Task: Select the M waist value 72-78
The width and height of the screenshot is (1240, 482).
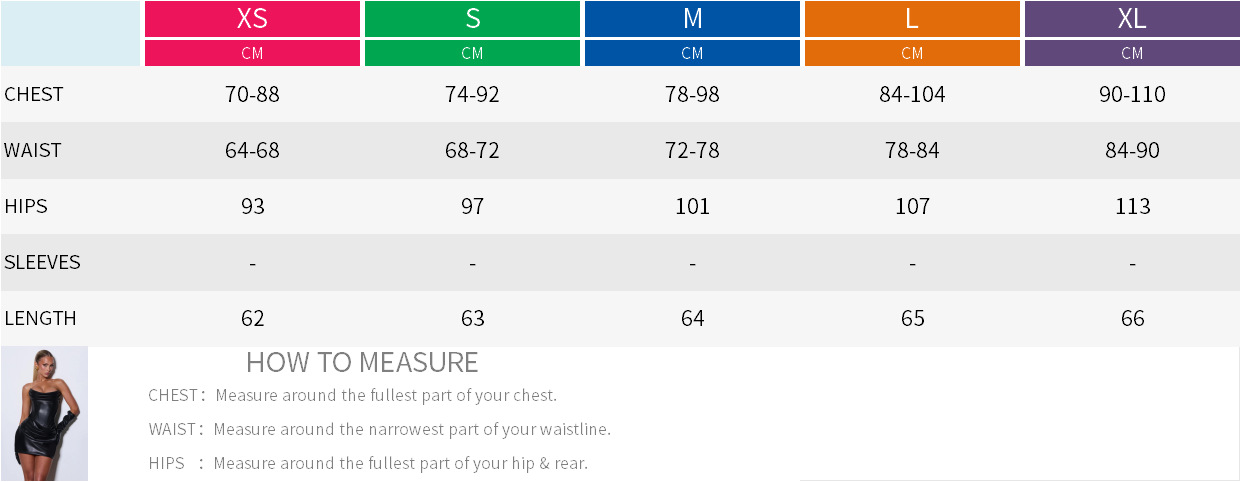Action: (692, 151)
